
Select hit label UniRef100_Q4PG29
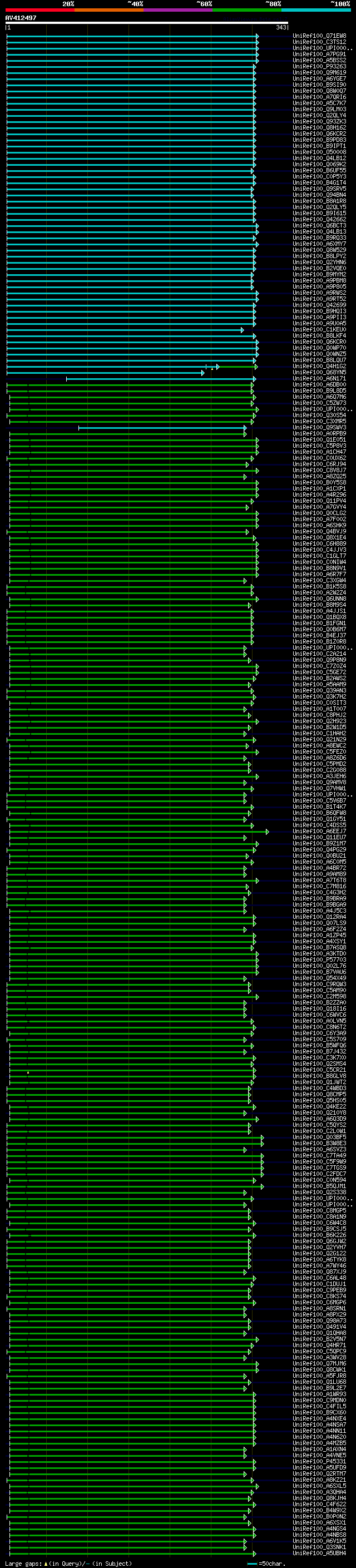pos(319,850)
